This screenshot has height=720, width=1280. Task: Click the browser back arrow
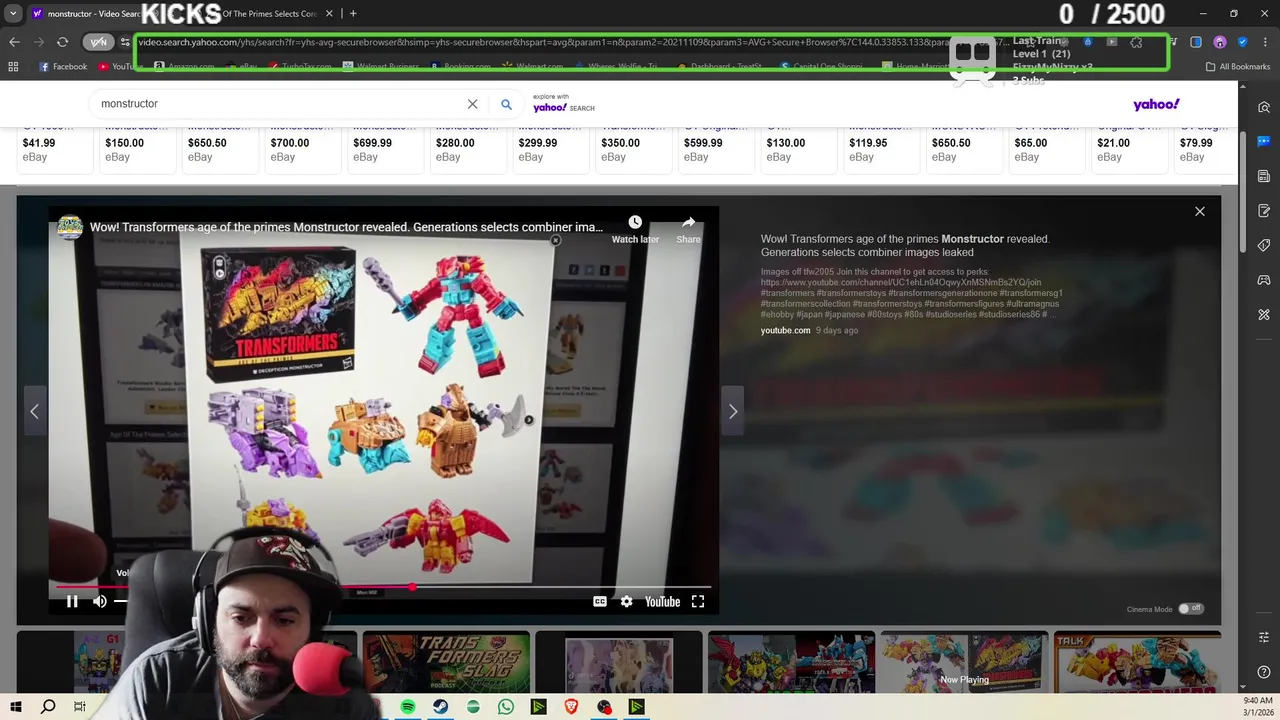[x=14, y=42]
